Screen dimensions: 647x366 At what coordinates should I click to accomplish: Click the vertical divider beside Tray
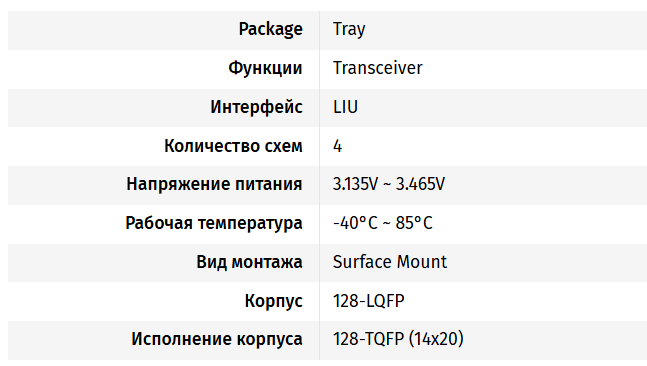319,31
